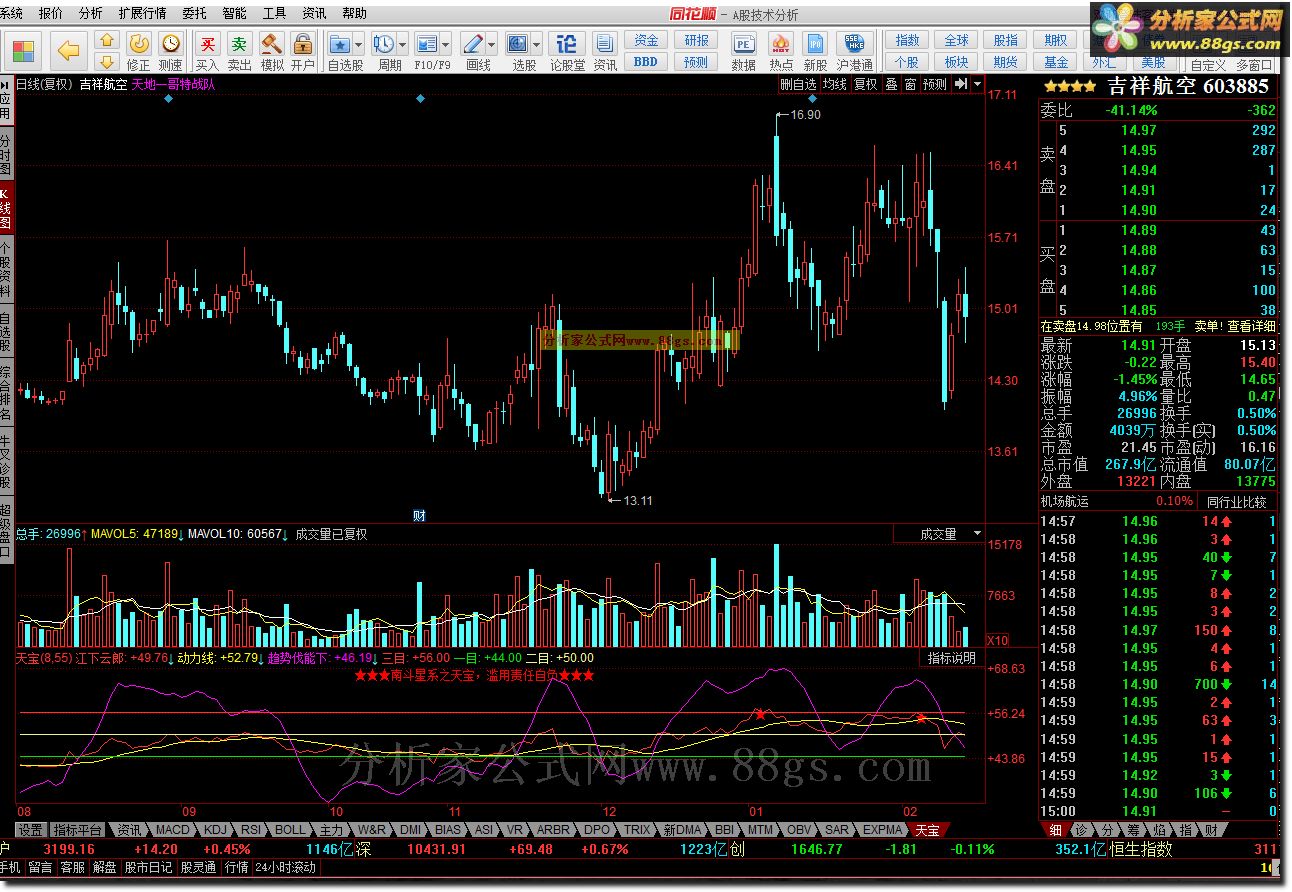Click the 沪港通 SSE HKE icon

tap(854, 43)
